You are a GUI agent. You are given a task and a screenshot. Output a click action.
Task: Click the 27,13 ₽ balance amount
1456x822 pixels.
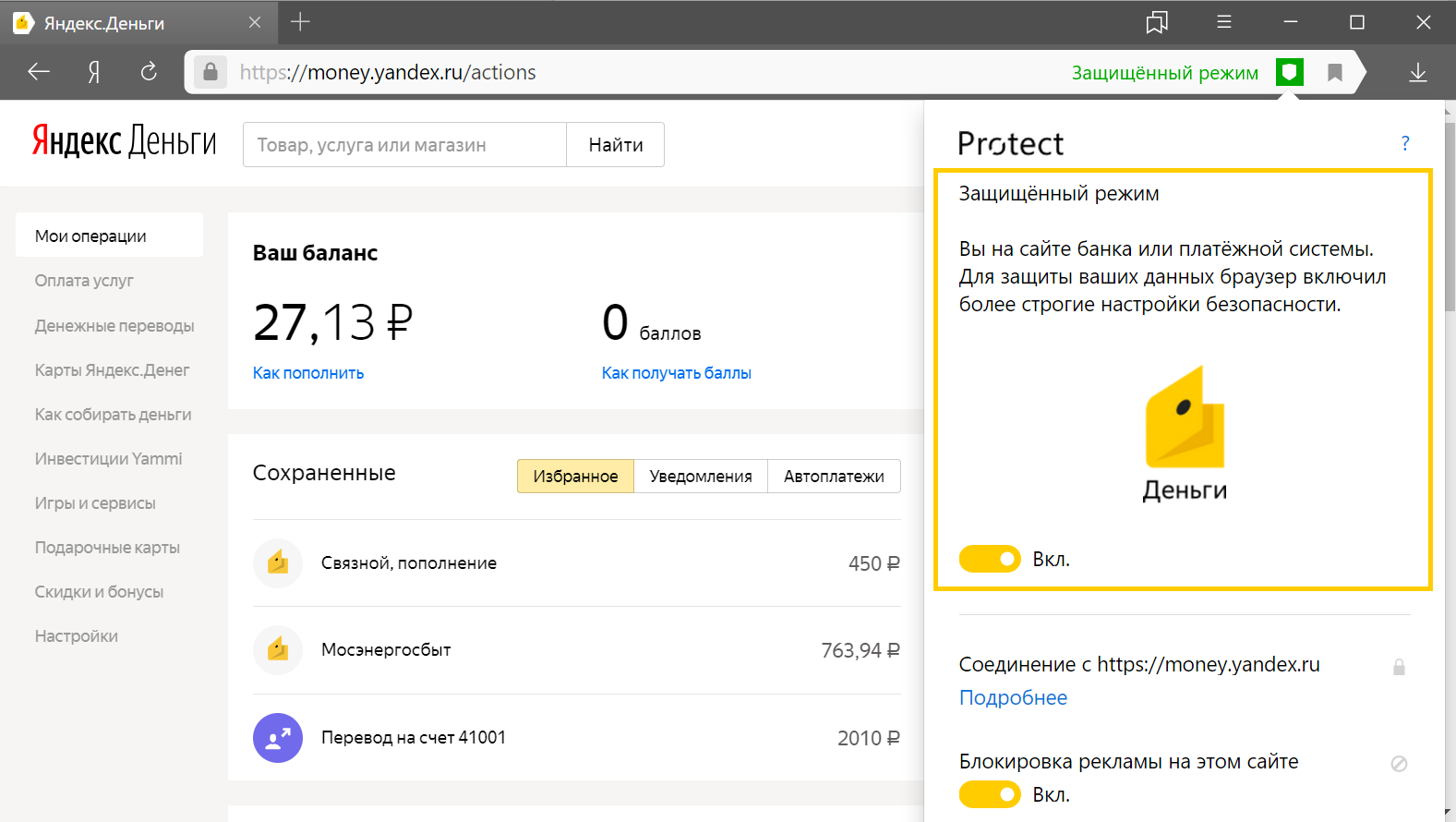pyautogui.click(x=332, y=322)
